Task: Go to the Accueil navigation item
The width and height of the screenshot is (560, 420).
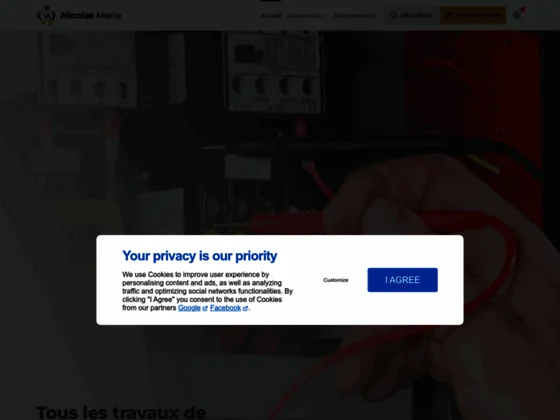Action: (x=271, y=15)
